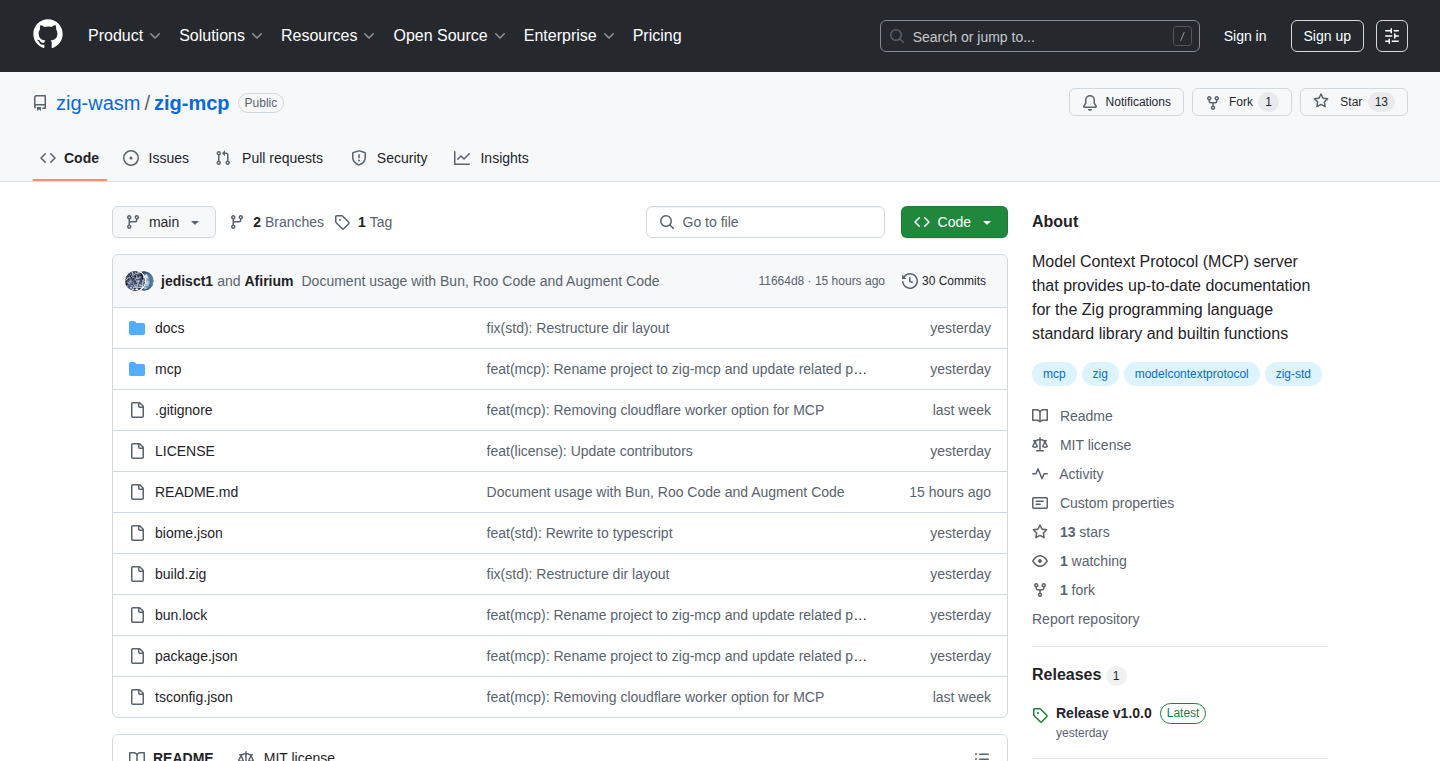
Task: Select the Code tab
Action: coord(70,158)
